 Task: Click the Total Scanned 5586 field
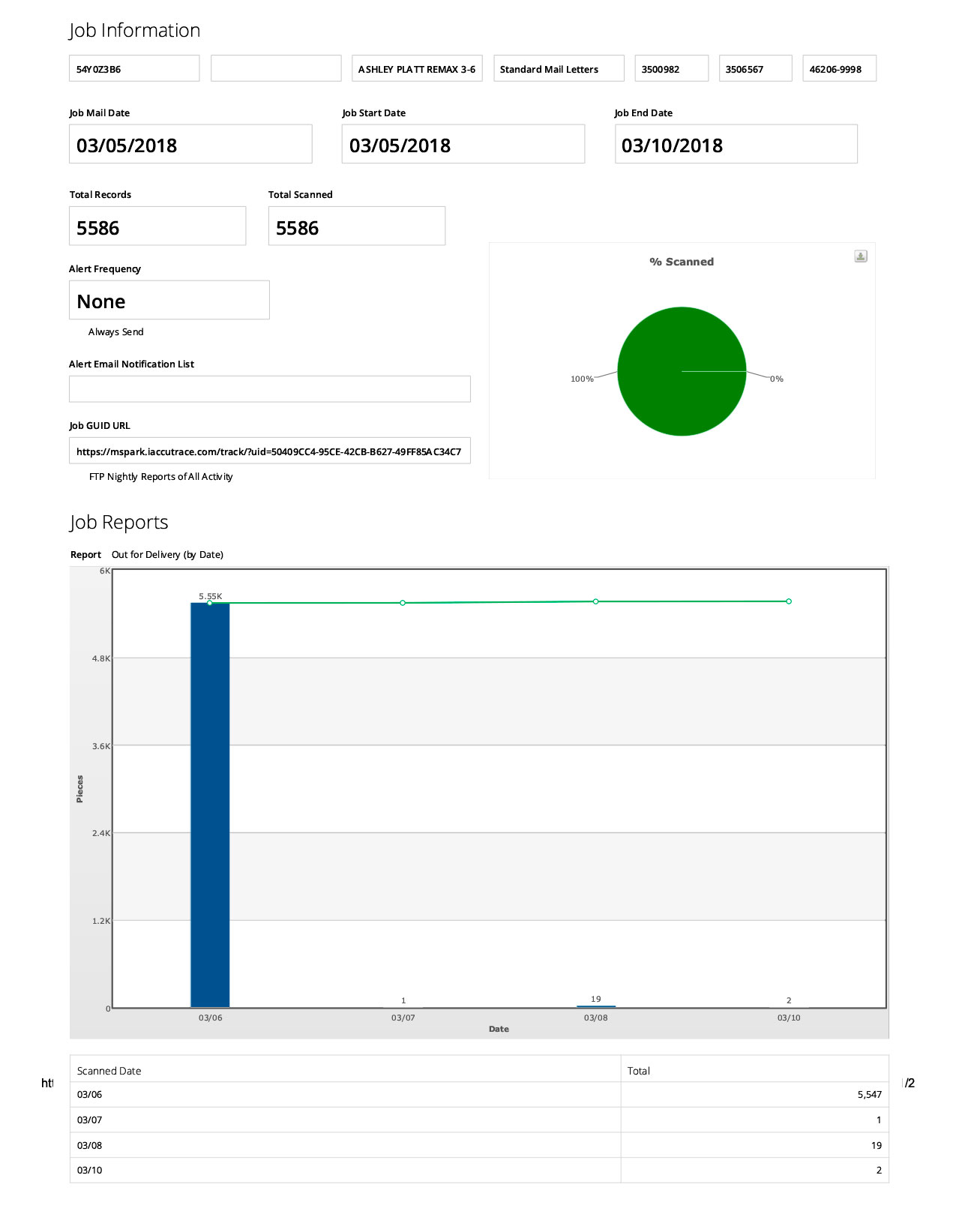point(357,227)
